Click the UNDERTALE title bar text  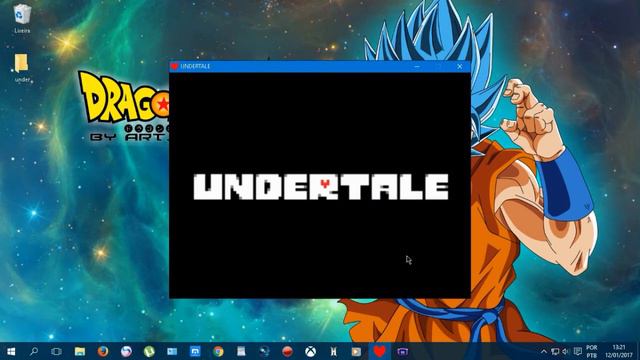(x=196, y=66)
